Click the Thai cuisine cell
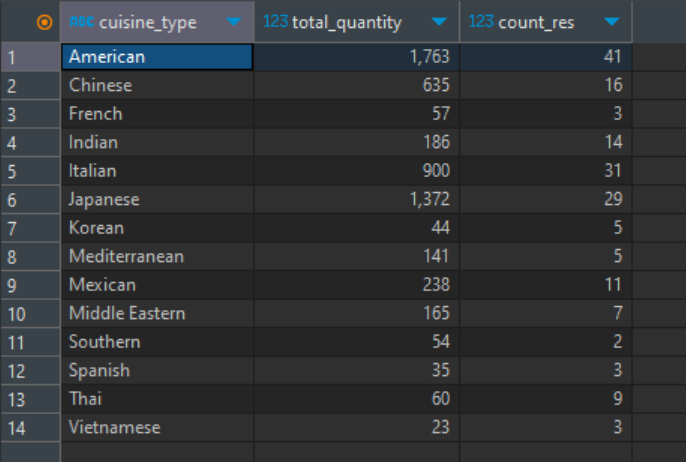 tap(157, 399)
